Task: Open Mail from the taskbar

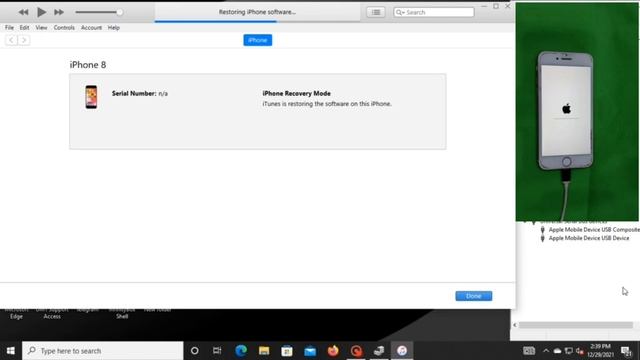Action: [310, 351]
